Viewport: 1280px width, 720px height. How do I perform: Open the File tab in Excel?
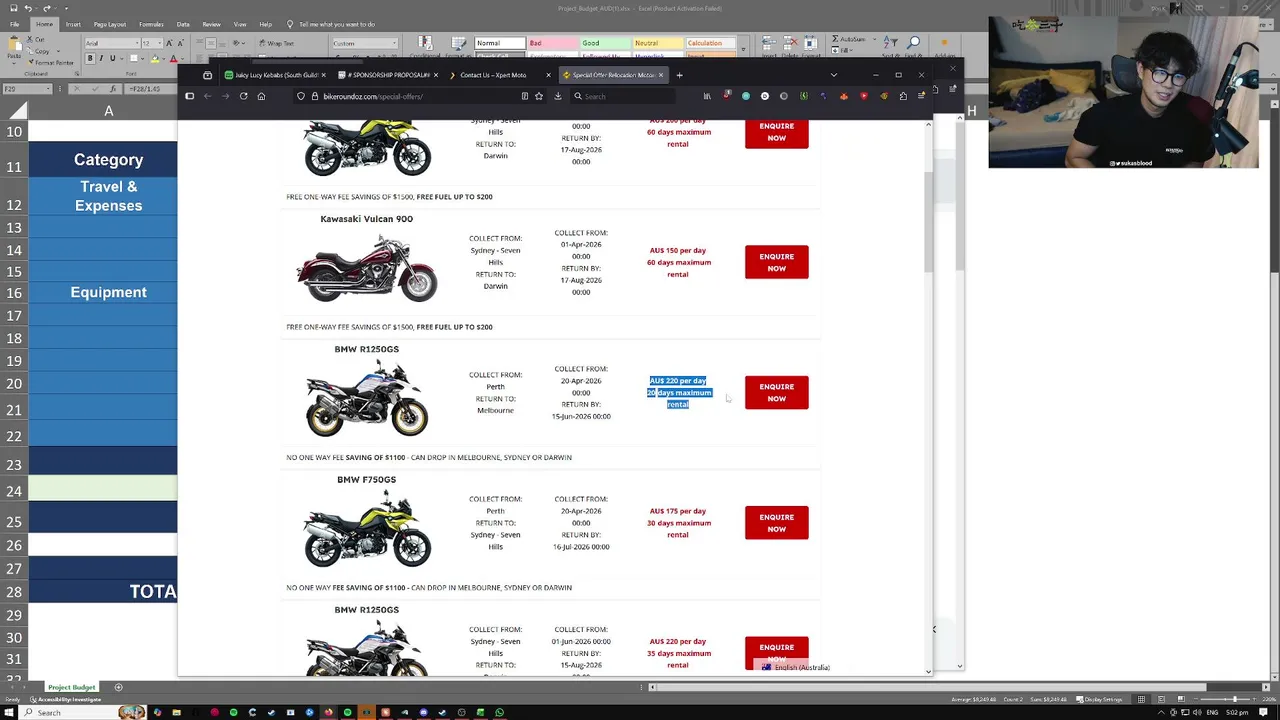pos(14,24)
